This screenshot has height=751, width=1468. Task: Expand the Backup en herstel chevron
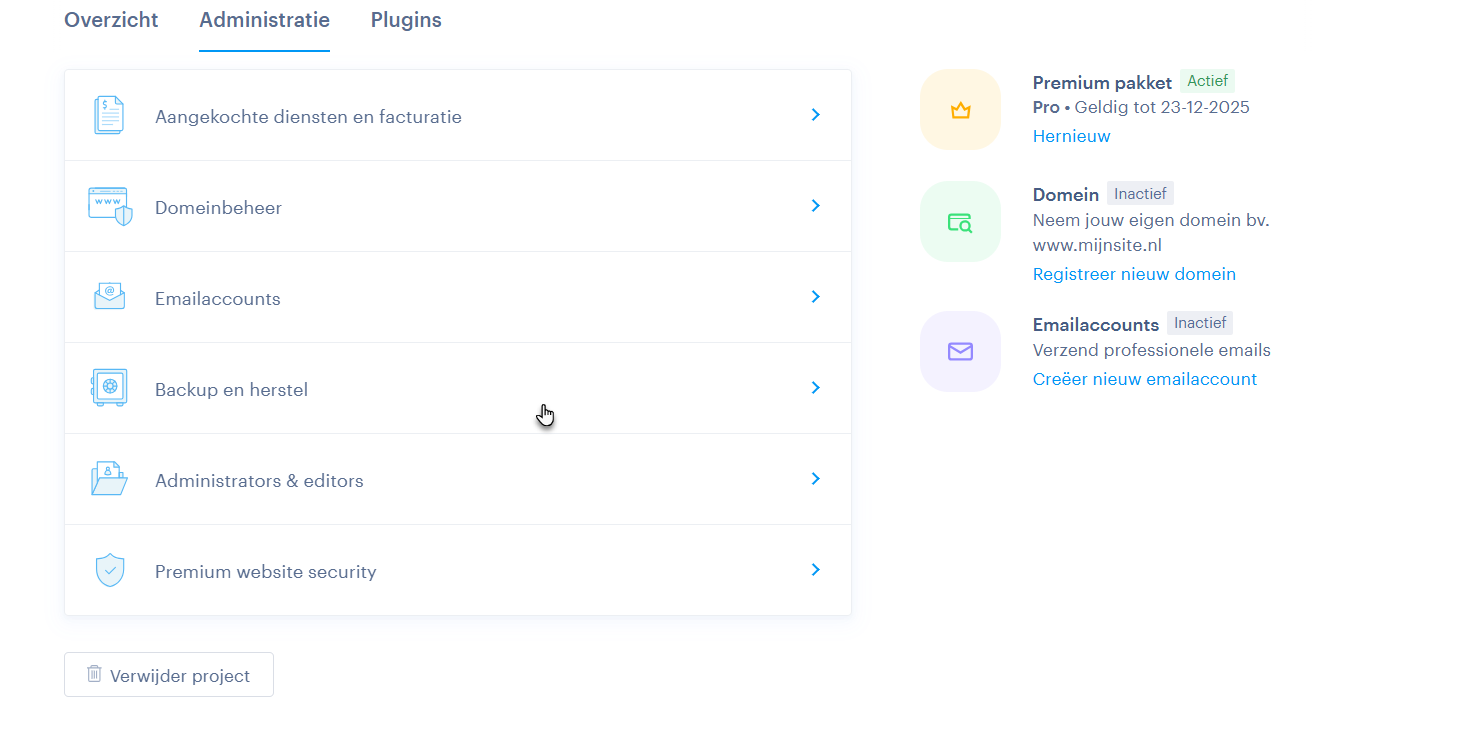[816, 387]
